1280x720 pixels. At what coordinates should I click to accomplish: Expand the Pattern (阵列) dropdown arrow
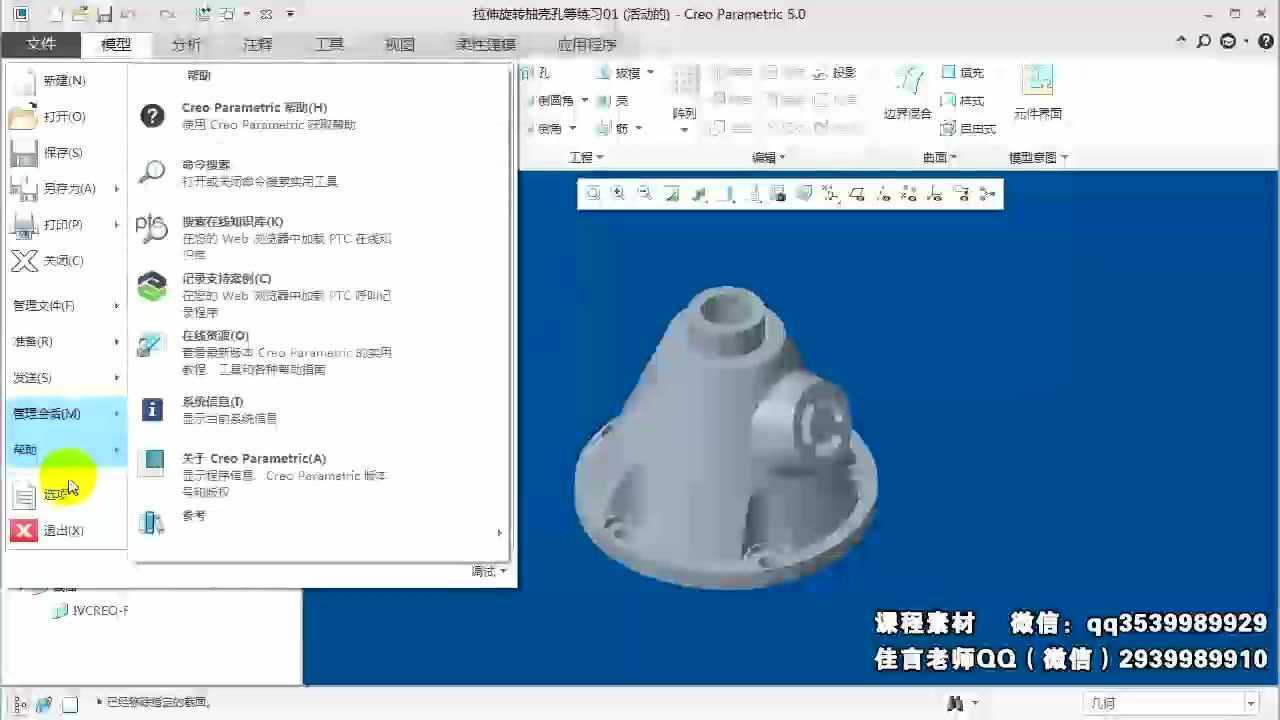click(685, 129)
